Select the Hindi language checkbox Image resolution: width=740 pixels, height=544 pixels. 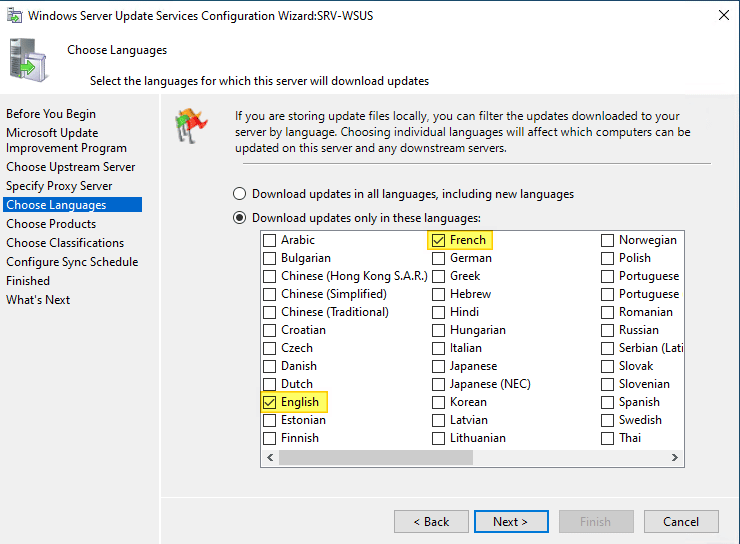[438, 312]
